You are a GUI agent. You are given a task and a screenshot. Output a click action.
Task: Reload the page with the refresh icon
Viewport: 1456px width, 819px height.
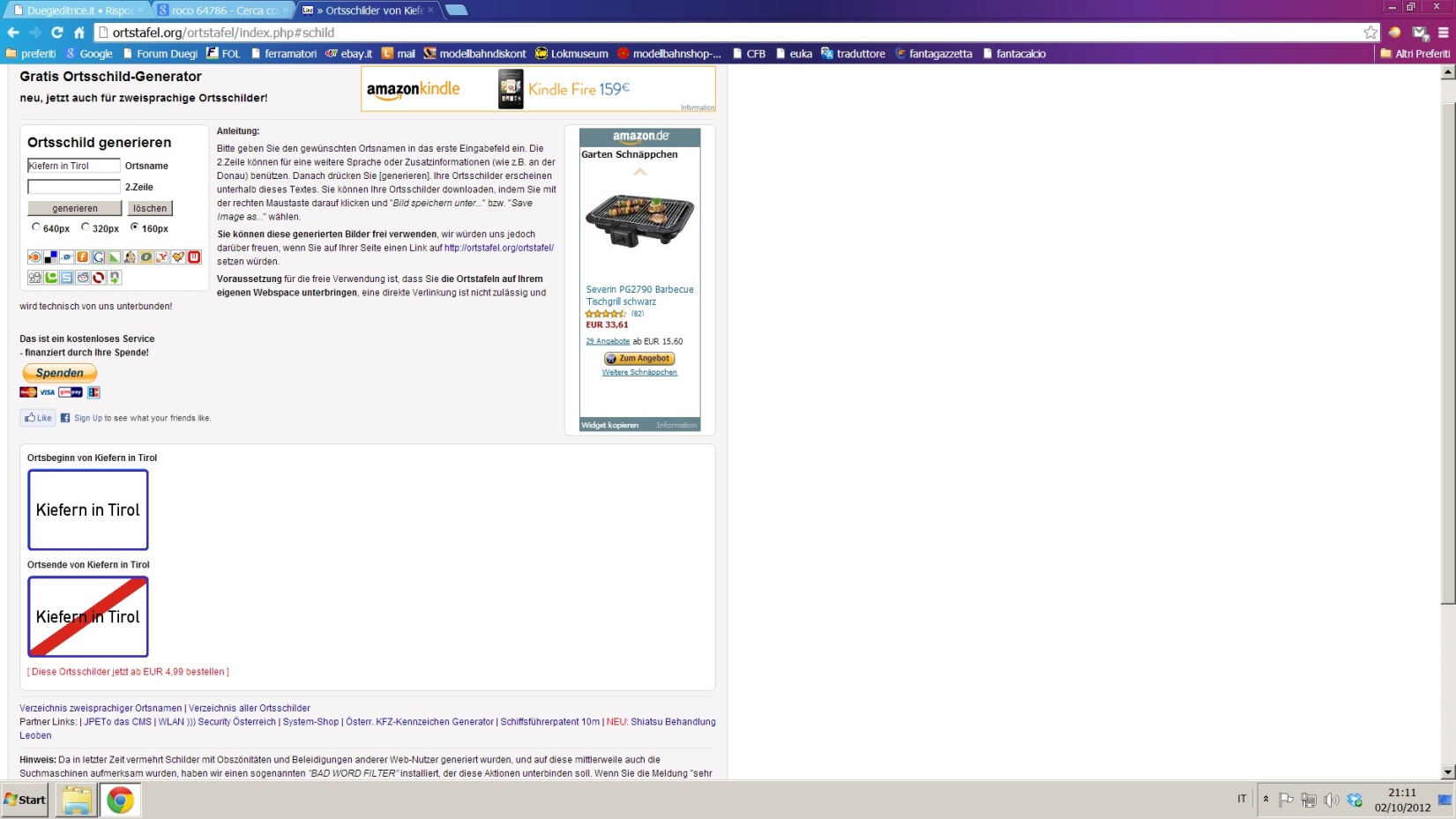coord(57,33)
